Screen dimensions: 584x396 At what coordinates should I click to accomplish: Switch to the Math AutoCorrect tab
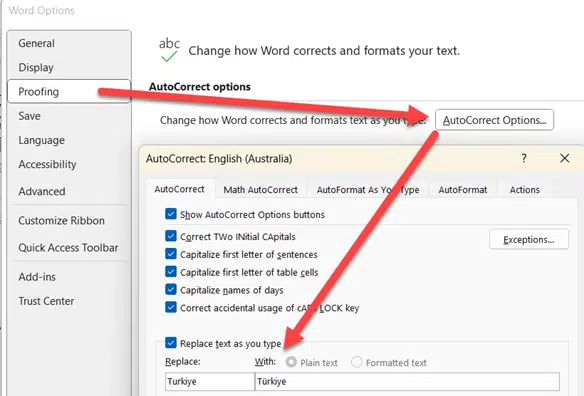pyautogui.click(x=260, y=190)
